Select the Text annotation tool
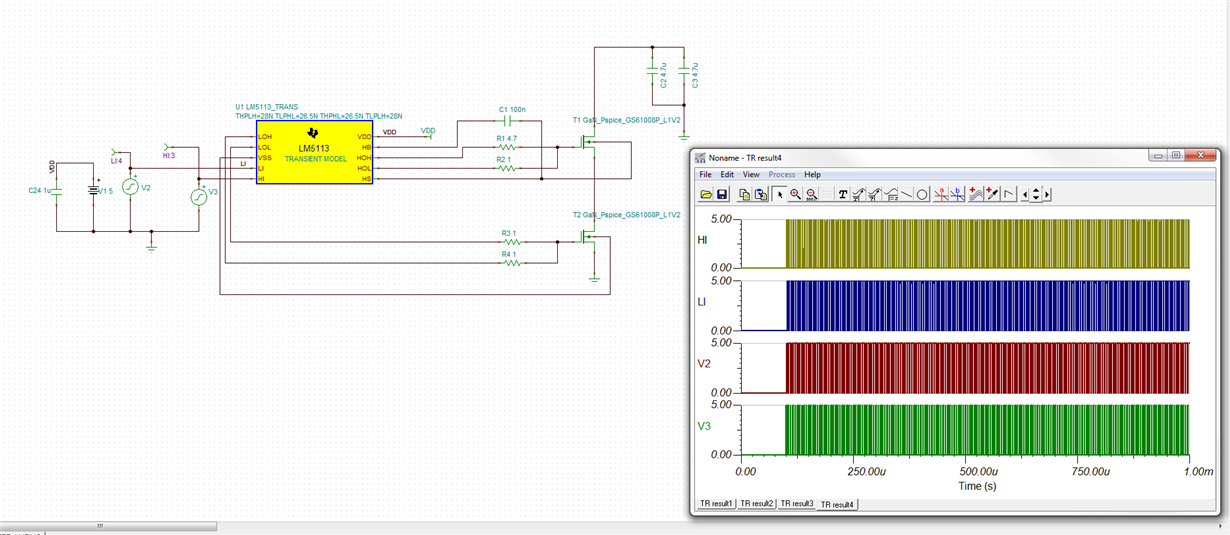Image resolution: width=1230 pixels, height=535 pixels. 843,194
